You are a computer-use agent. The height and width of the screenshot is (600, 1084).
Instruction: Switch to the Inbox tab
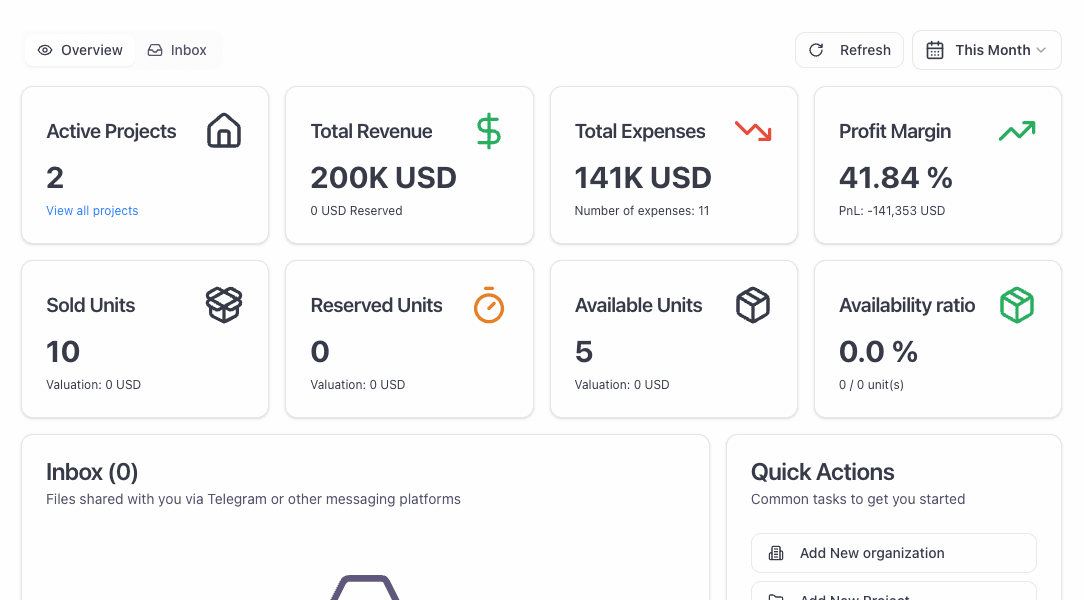(177, 49)
